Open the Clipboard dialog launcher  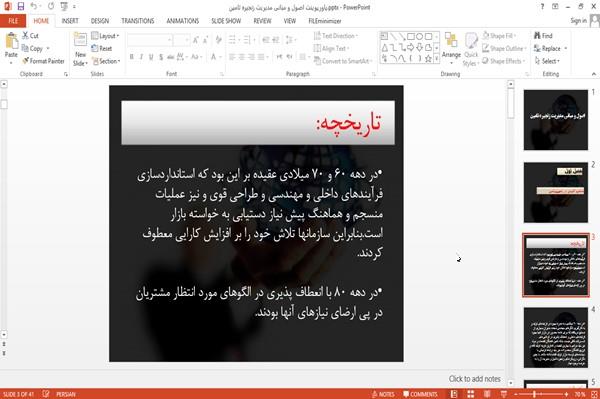coord(66,74)
